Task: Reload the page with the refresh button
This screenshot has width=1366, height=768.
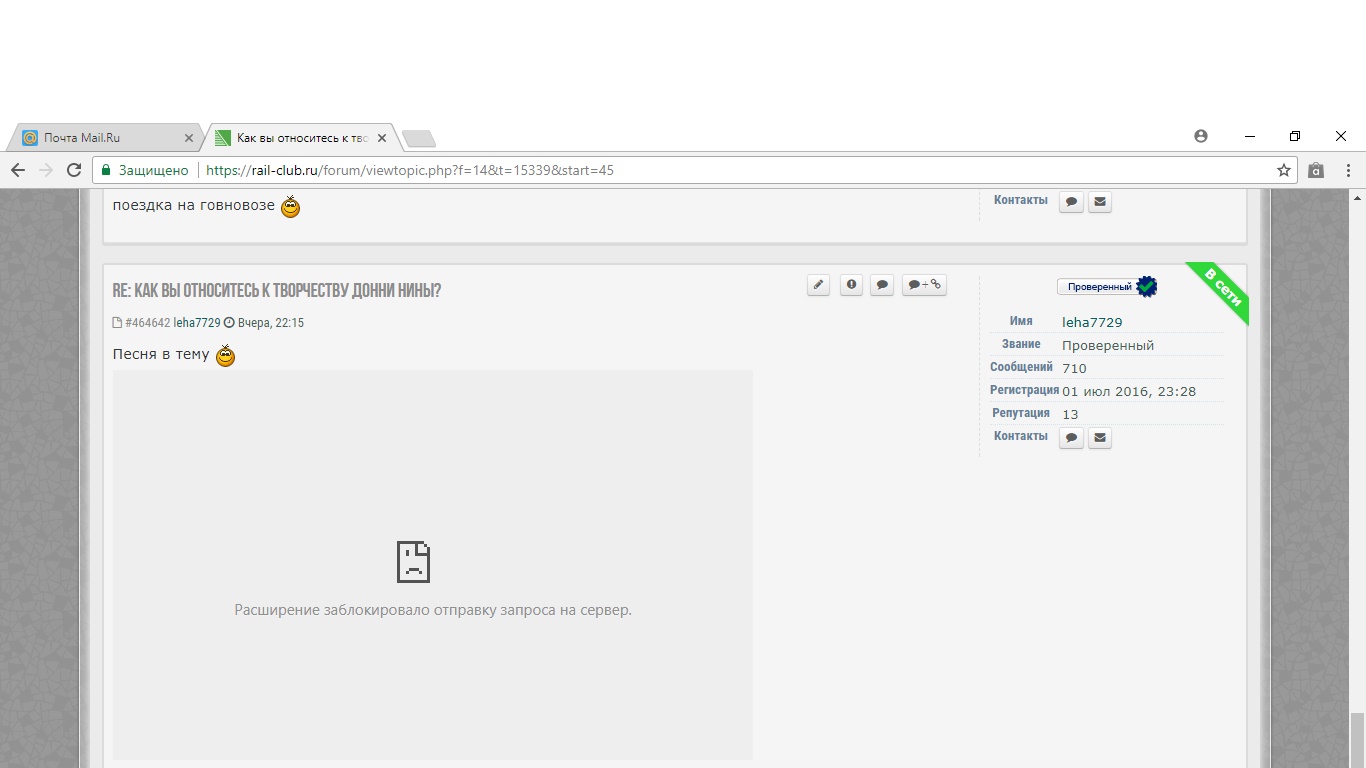Action: (x=73, y=170)
